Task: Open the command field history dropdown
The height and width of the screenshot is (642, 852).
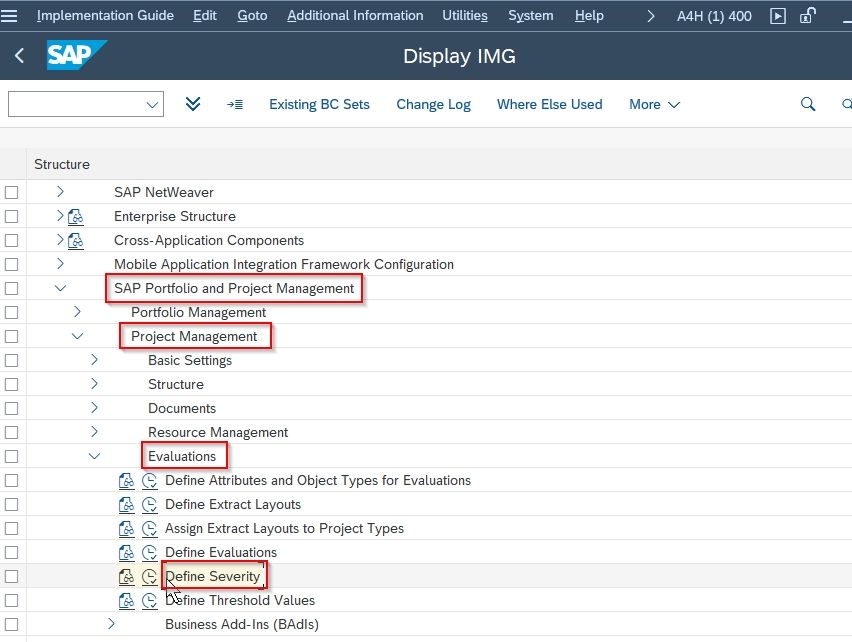Action: [x=153, y=104]
